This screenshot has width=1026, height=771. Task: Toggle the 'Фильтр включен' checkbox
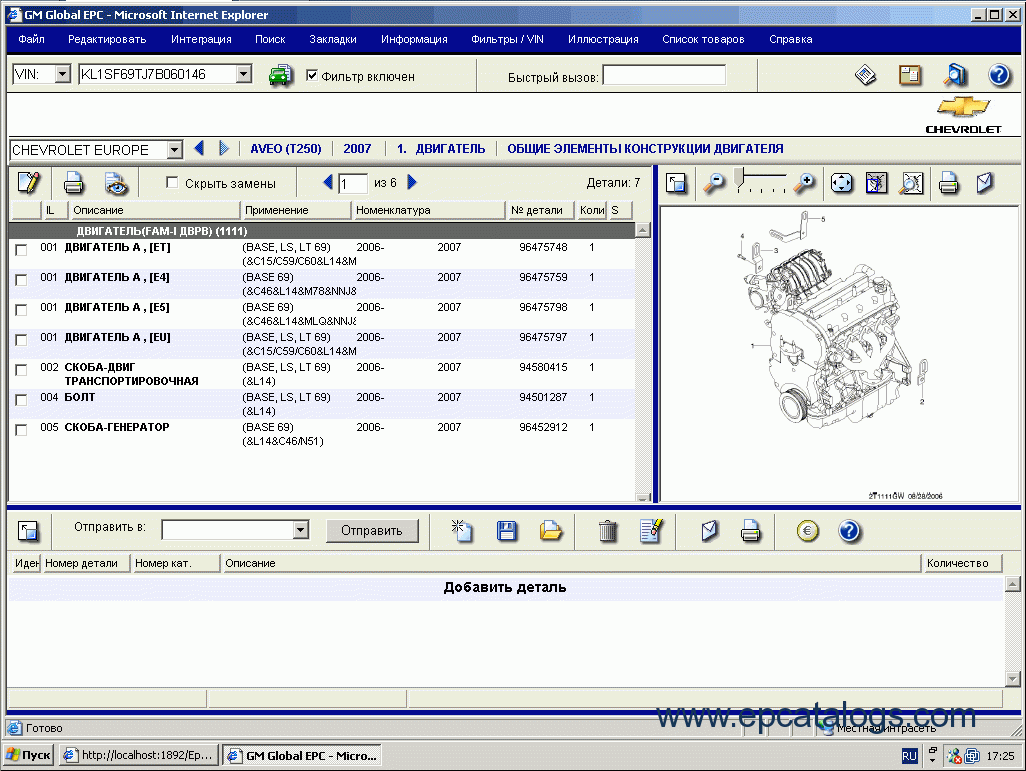(312, 75)
